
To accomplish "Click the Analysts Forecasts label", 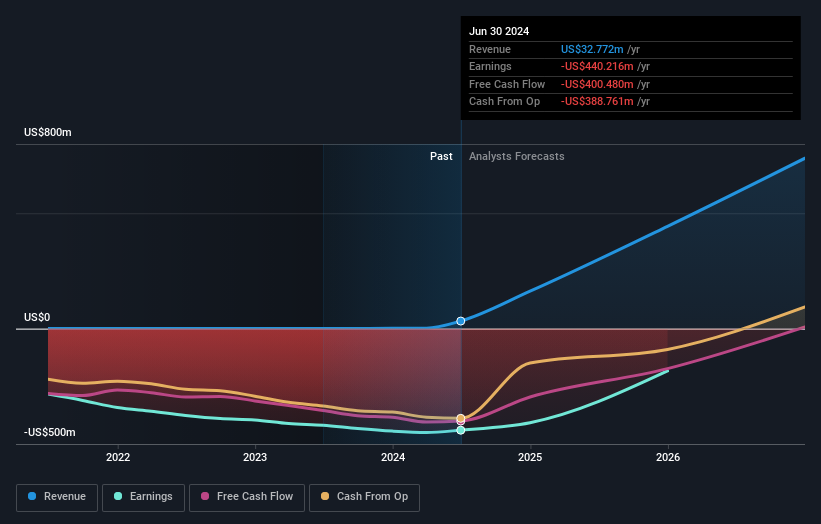I will pyautogui.click(x=517, y=157).
